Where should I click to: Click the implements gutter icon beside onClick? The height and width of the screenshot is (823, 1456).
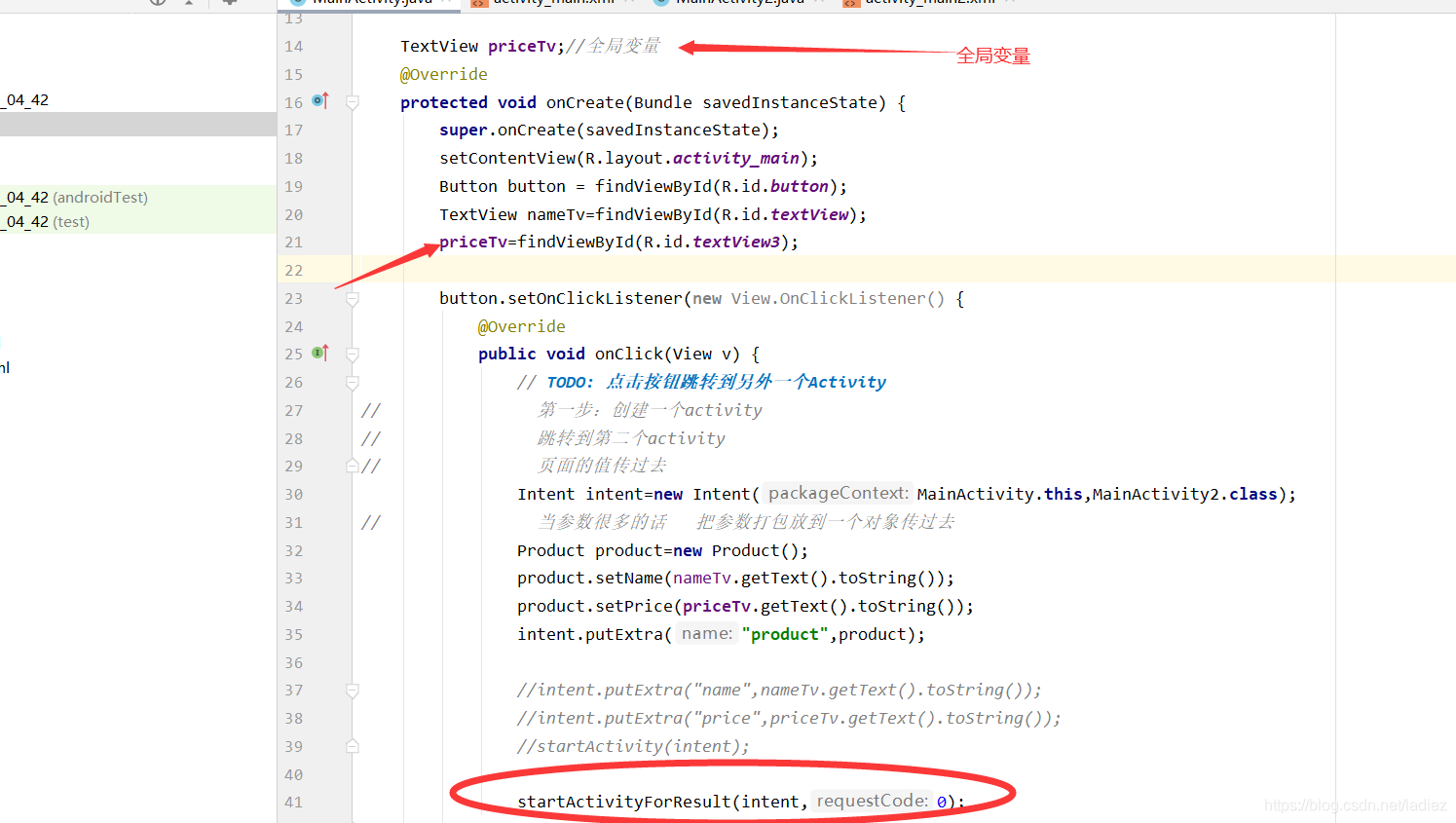[x=320, y=354]
